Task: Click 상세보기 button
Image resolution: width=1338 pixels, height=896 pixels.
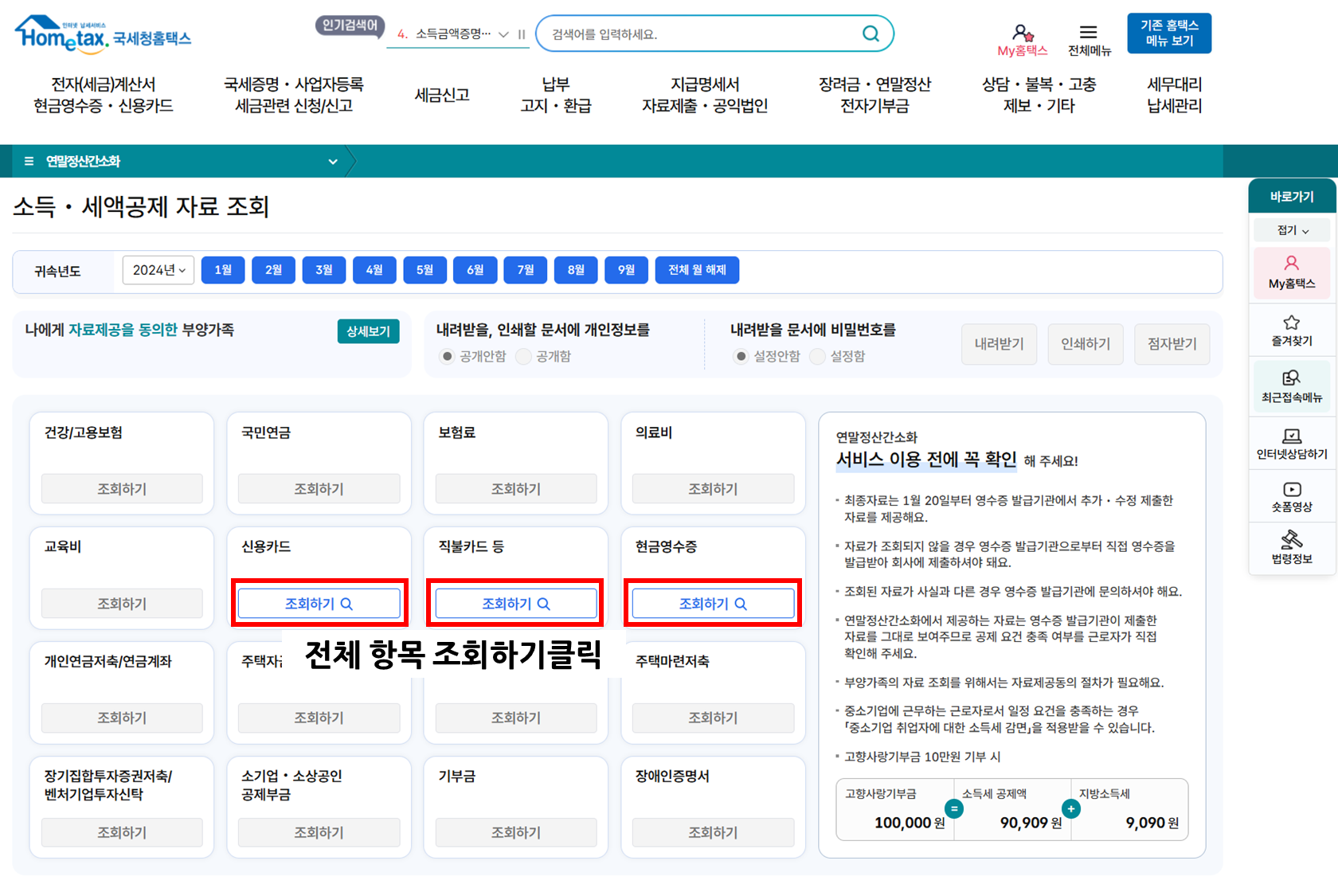Action: [368, 331]
